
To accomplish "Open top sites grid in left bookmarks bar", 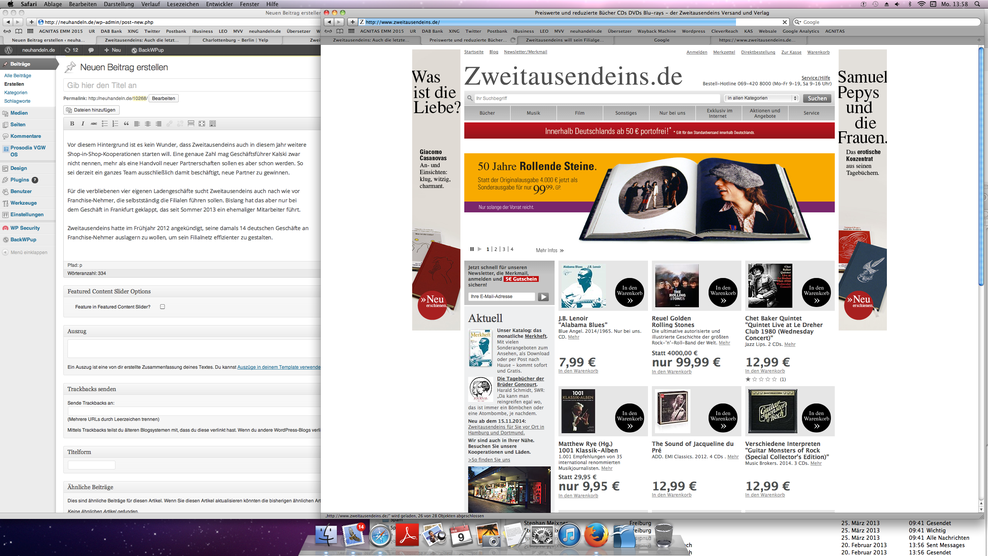I will [29, 31].
